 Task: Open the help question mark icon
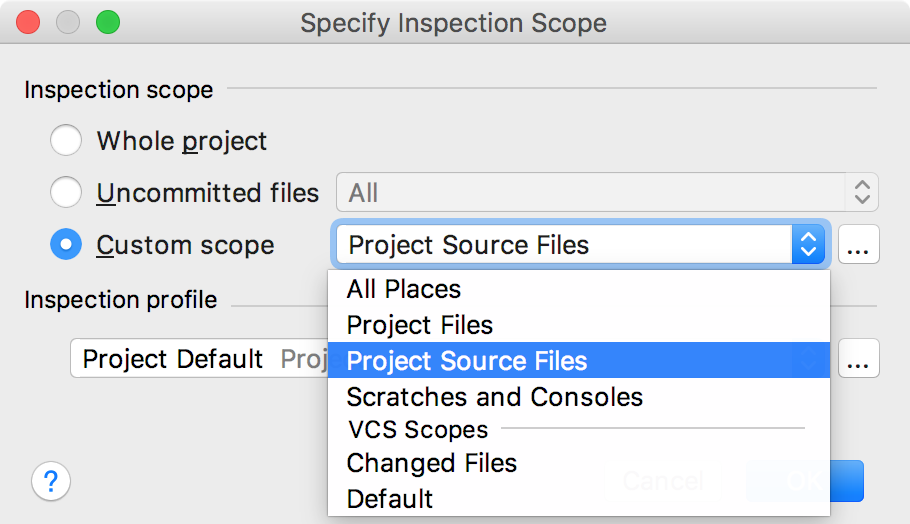click(x=51, y=481)
